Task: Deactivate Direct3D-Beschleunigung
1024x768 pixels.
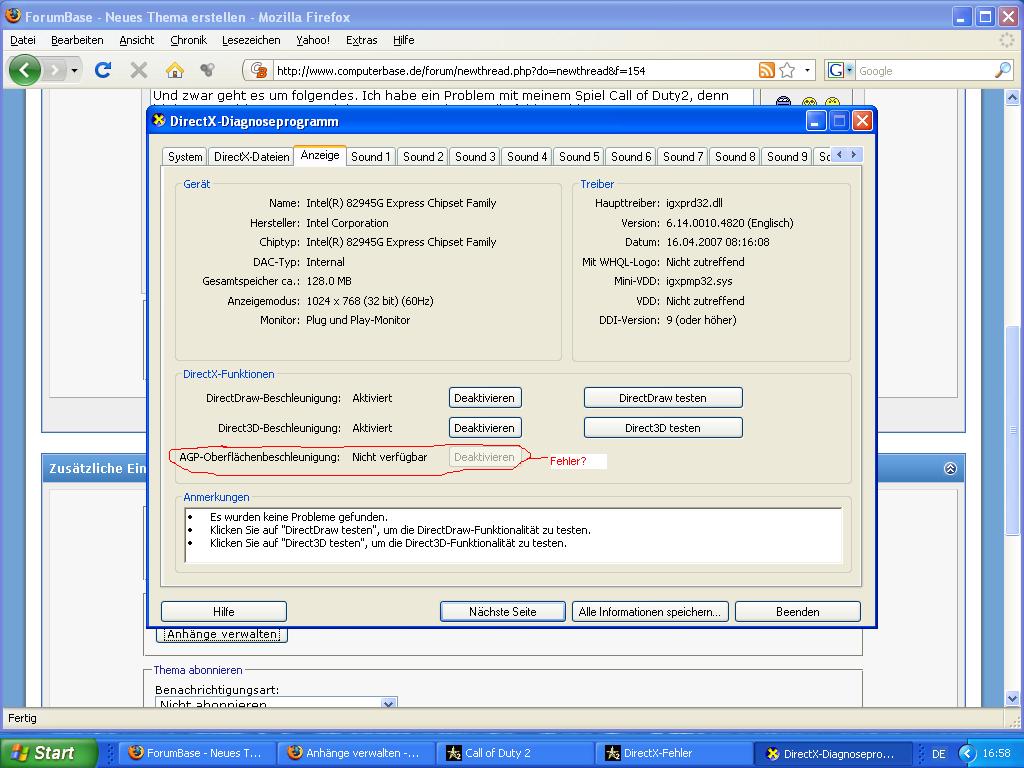Action: (485, 428)
